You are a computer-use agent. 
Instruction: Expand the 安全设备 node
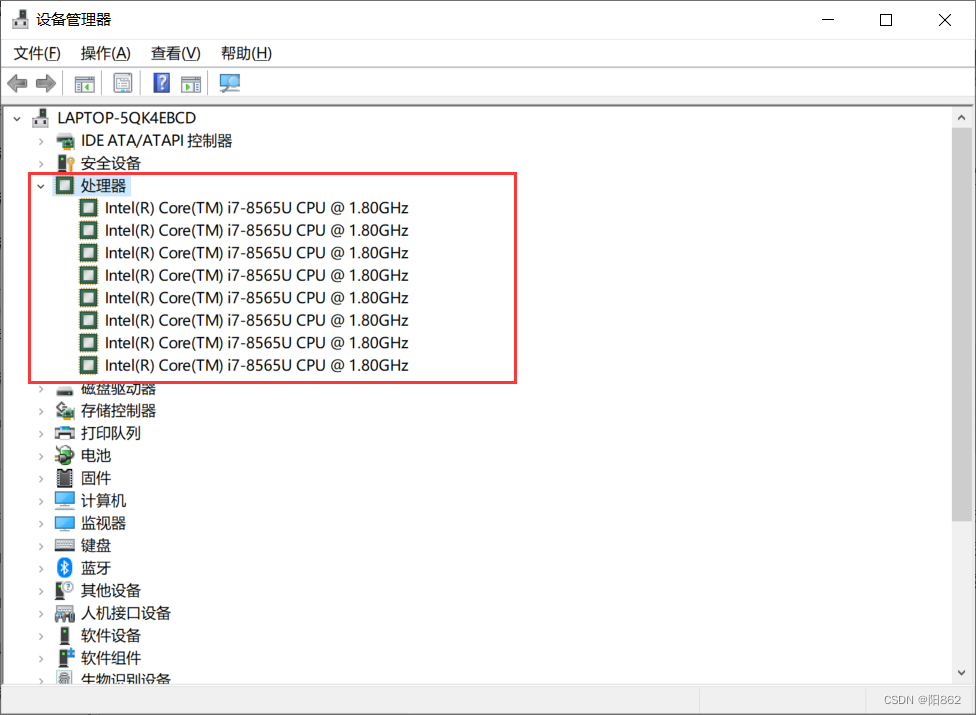pyautogui.click(x=41, y=164)
